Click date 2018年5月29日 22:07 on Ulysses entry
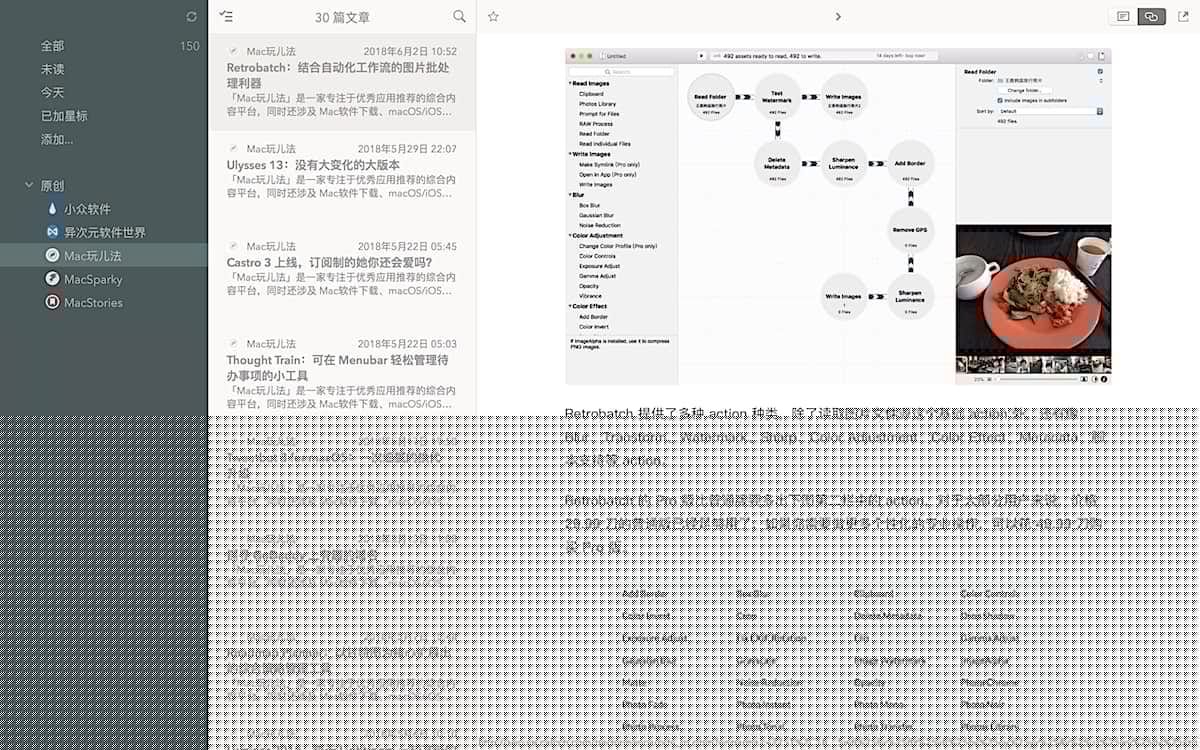Screen dimensions: 1200x750 click(410, 149)
